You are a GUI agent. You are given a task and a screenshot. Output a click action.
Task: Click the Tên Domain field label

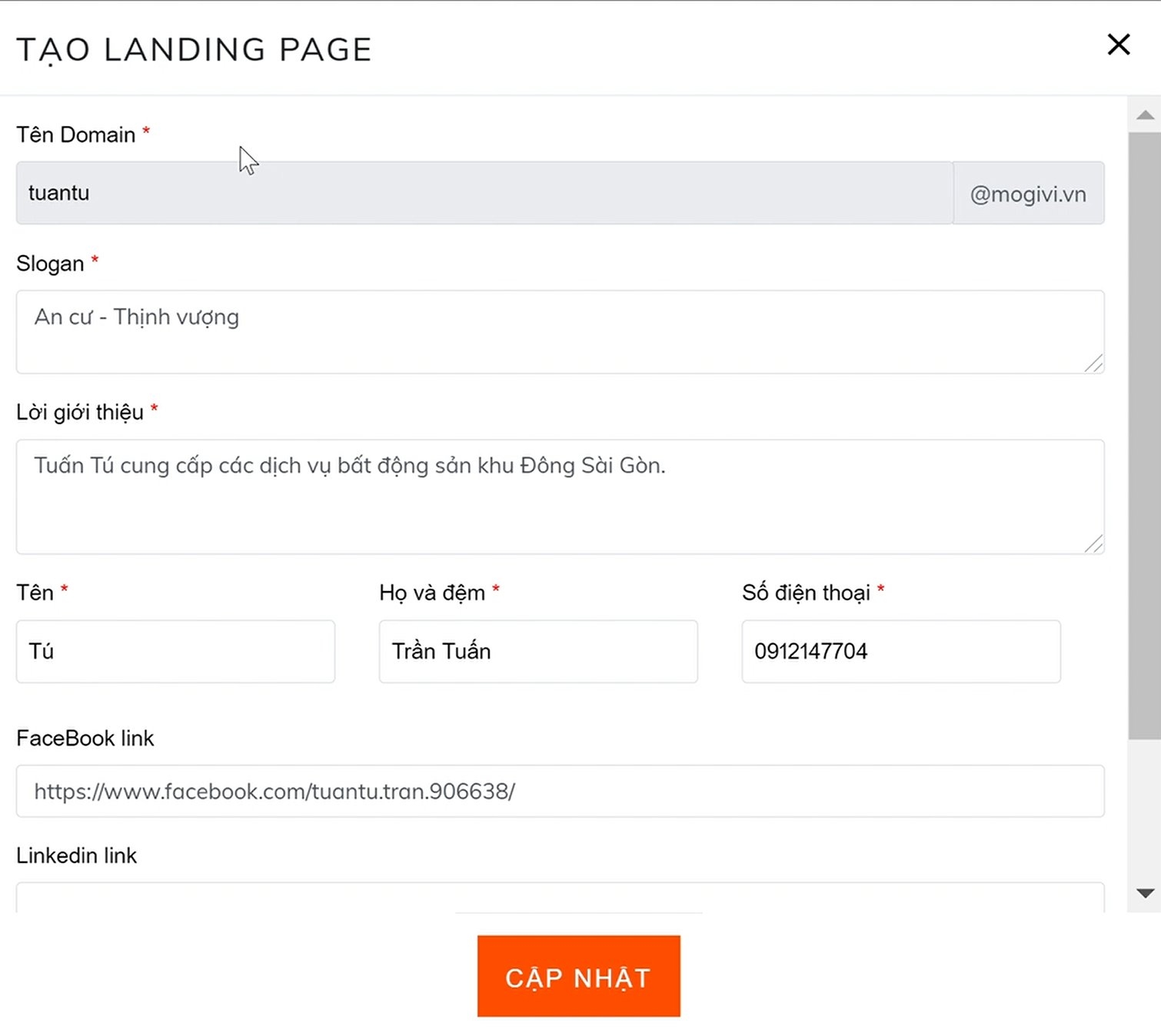pyautogui.click(x=76, y=135)
